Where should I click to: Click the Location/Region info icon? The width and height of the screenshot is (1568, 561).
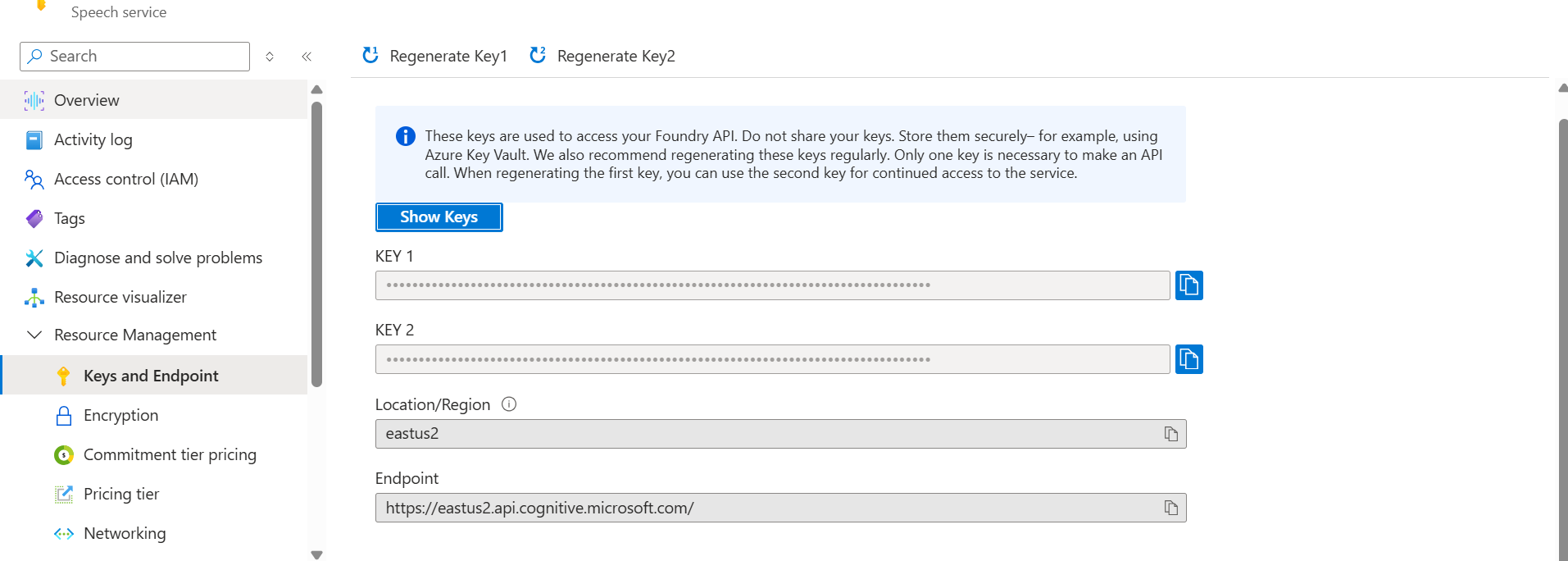click(509, 404)
